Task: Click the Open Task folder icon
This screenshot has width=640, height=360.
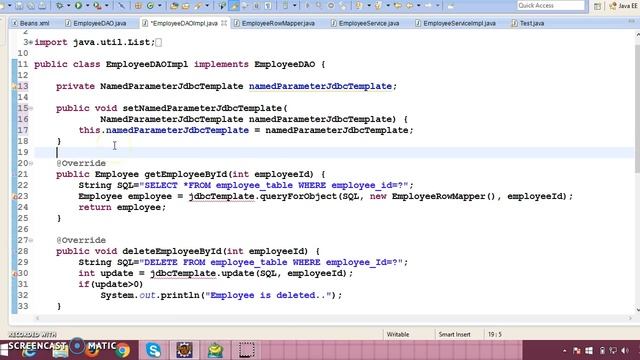Action: click(186, 6)
